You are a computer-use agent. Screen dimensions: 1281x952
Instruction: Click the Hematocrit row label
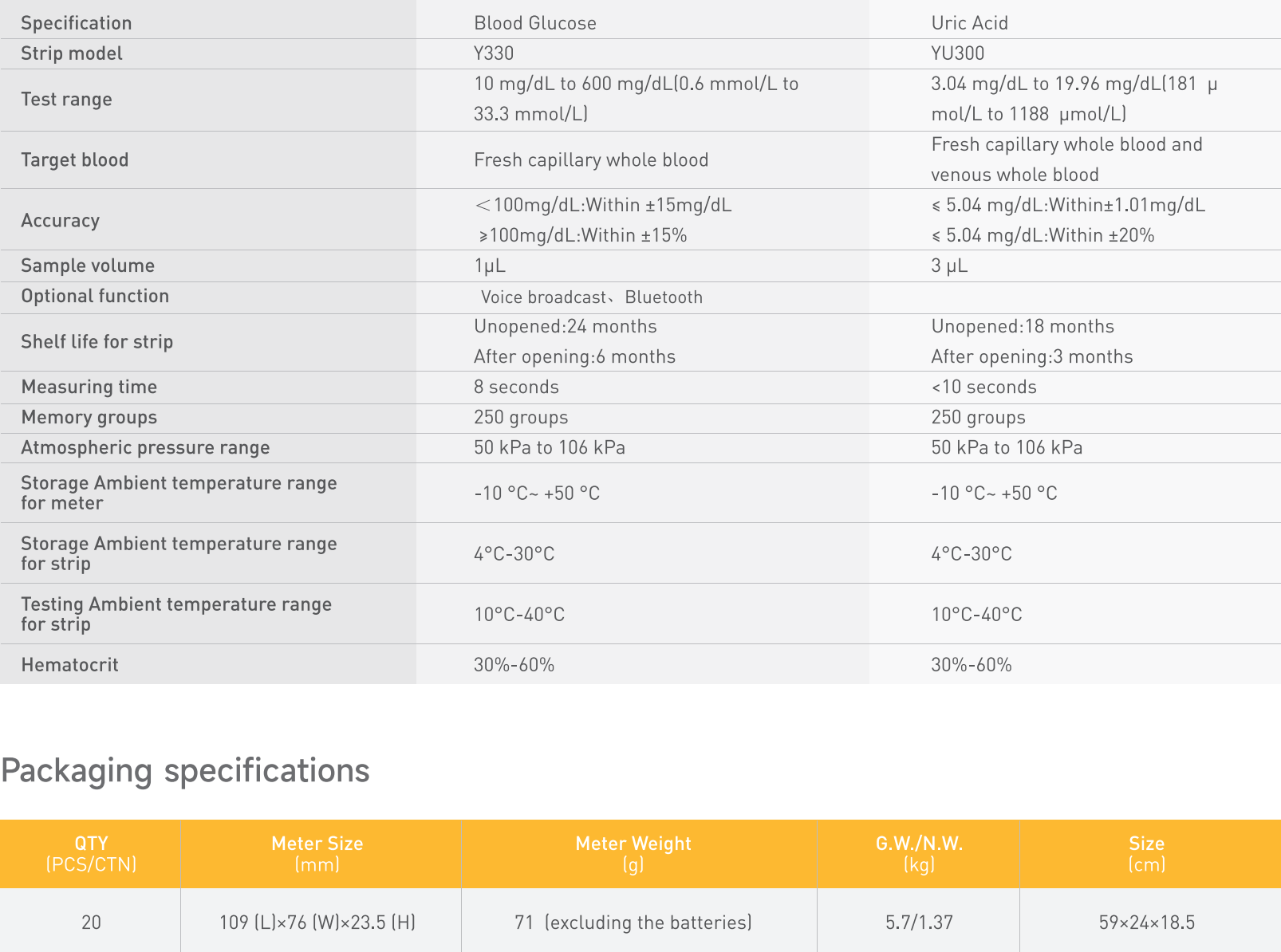point(69,665)
